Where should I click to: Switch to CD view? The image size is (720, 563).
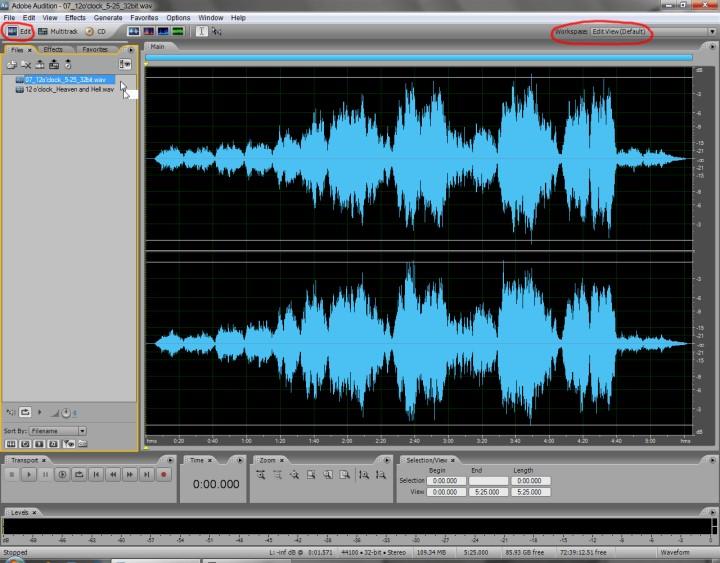(x=96, y=31)
